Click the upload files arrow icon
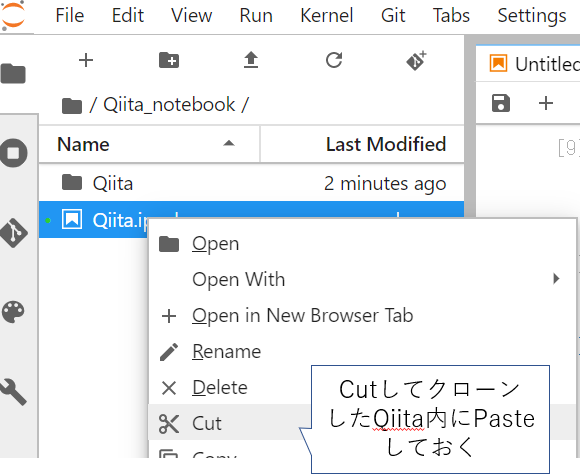The height and width of the screenshot is (476, 588). 251,60
